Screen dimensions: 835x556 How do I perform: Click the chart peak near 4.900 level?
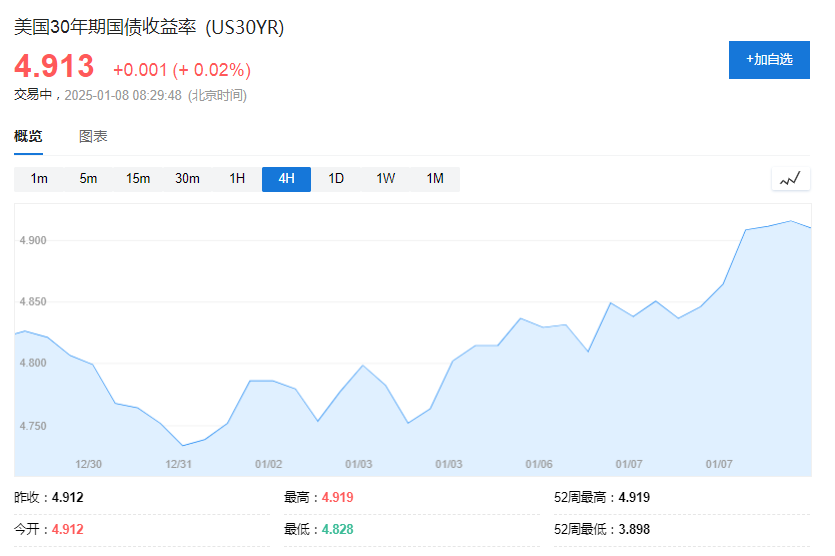click(790, 222)
